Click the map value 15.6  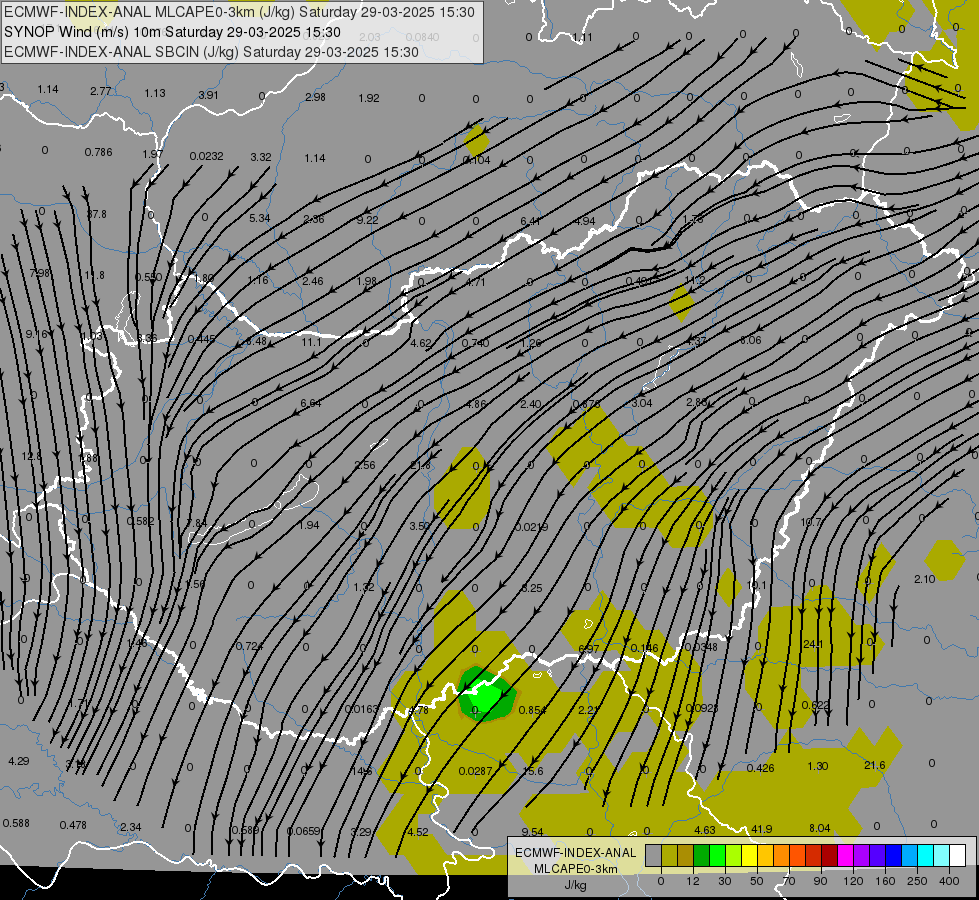(533, 771)
